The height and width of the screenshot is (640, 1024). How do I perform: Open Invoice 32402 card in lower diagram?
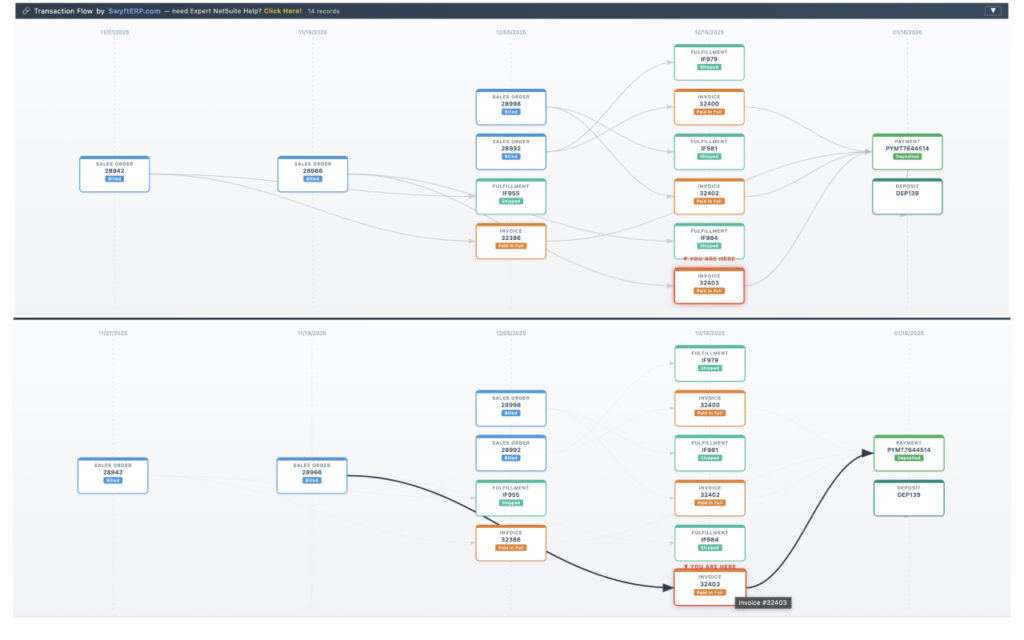(710, 498)
